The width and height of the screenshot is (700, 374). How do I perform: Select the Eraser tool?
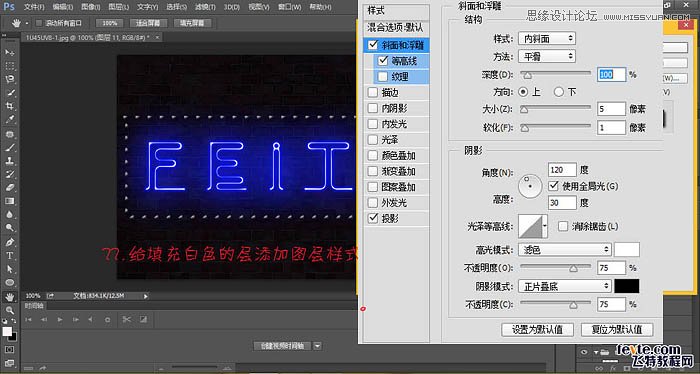(x=10, y=187)
